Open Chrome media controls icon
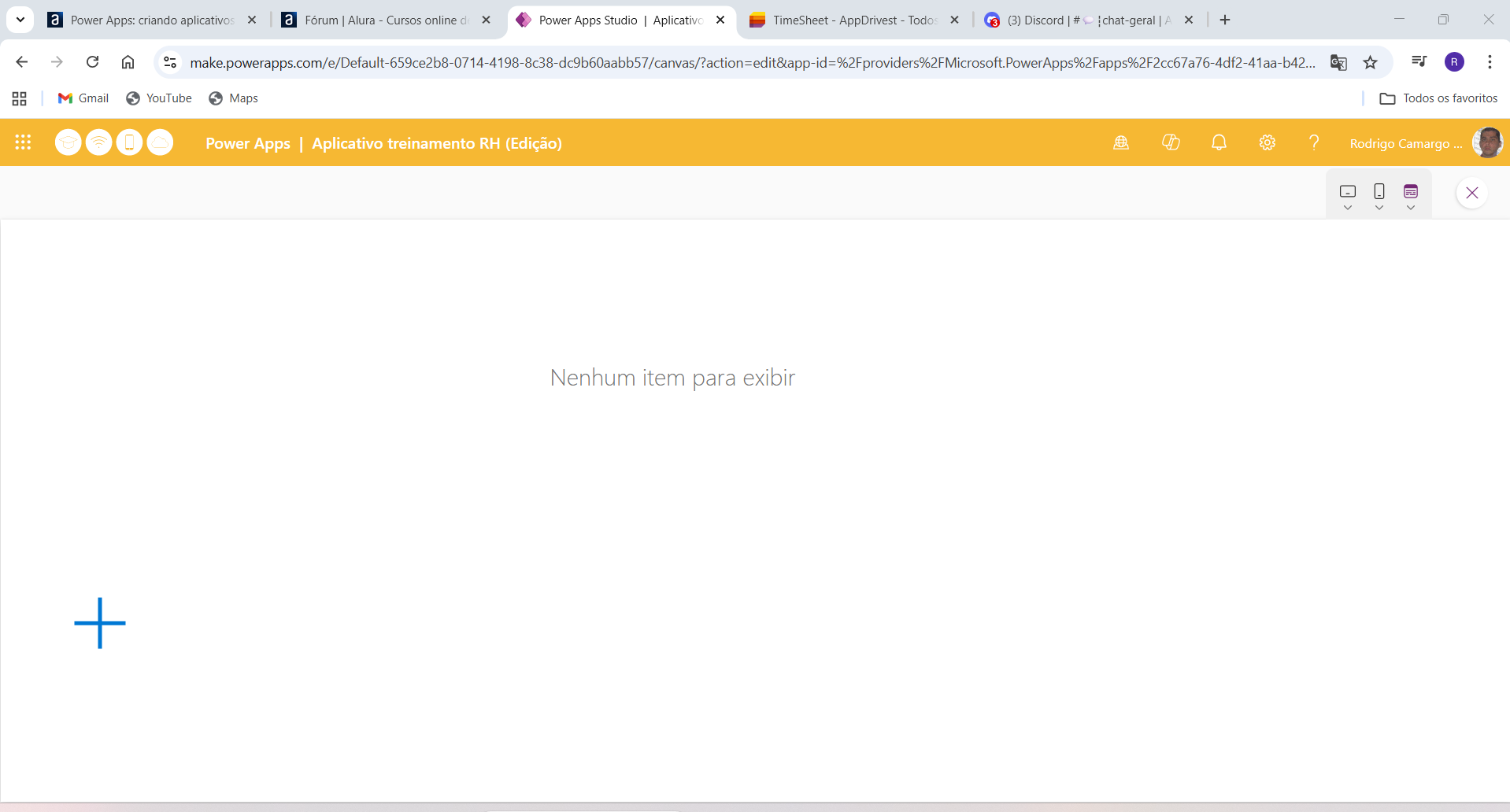 (x=1419, y=62)
